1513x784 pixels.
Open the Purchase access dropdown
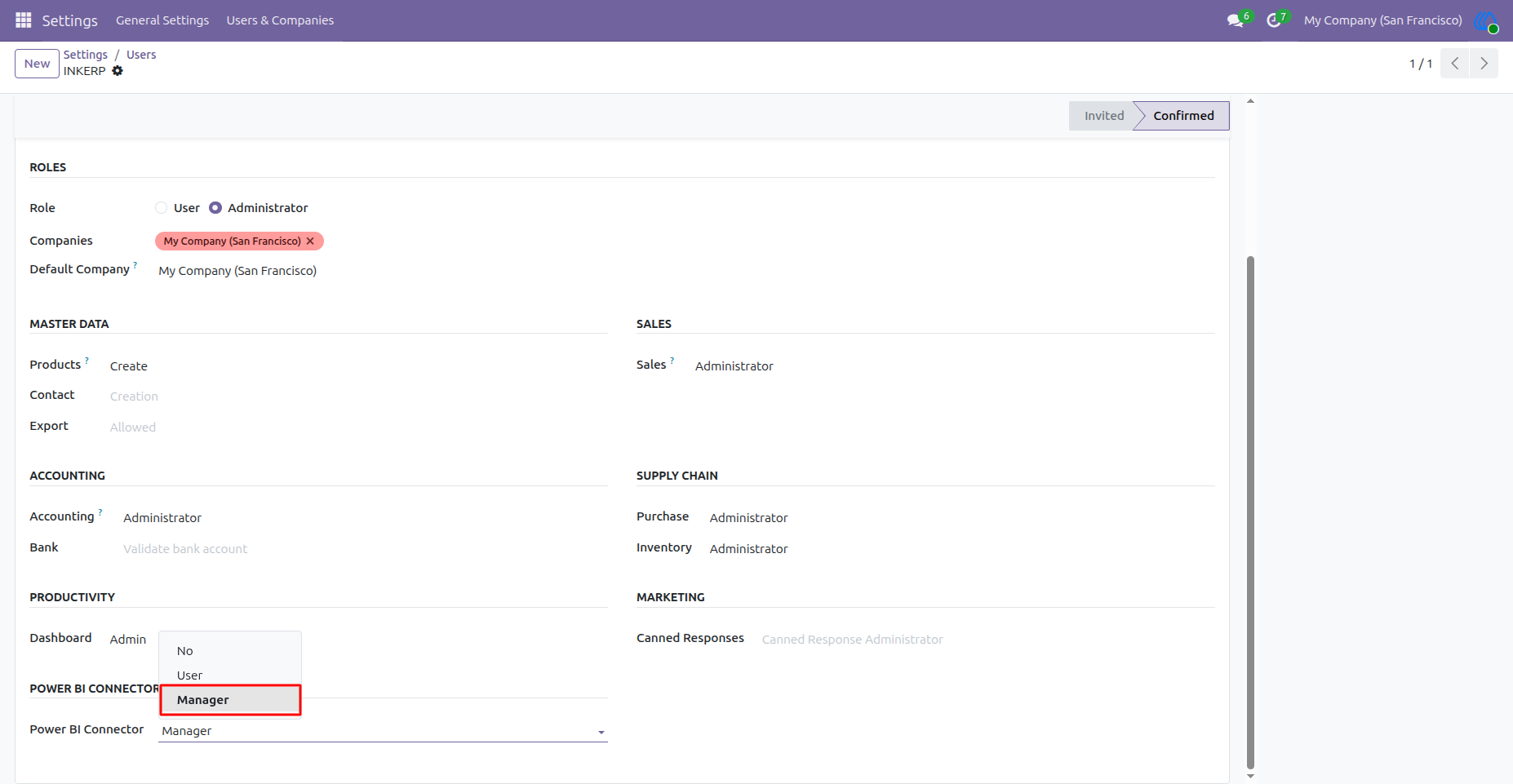pyautogui.click(x=961, y=518)
